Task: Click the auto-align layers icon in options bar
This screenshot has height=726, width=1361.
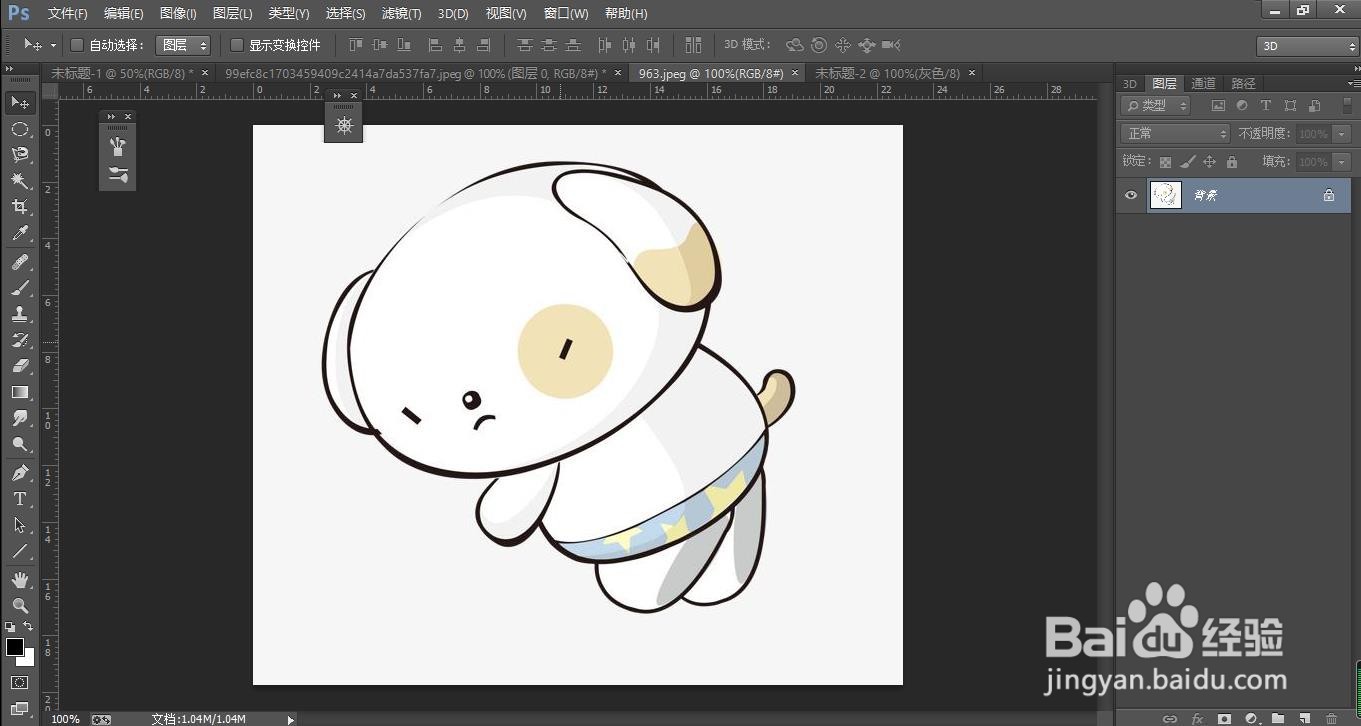Action: (x=693, y=45)
